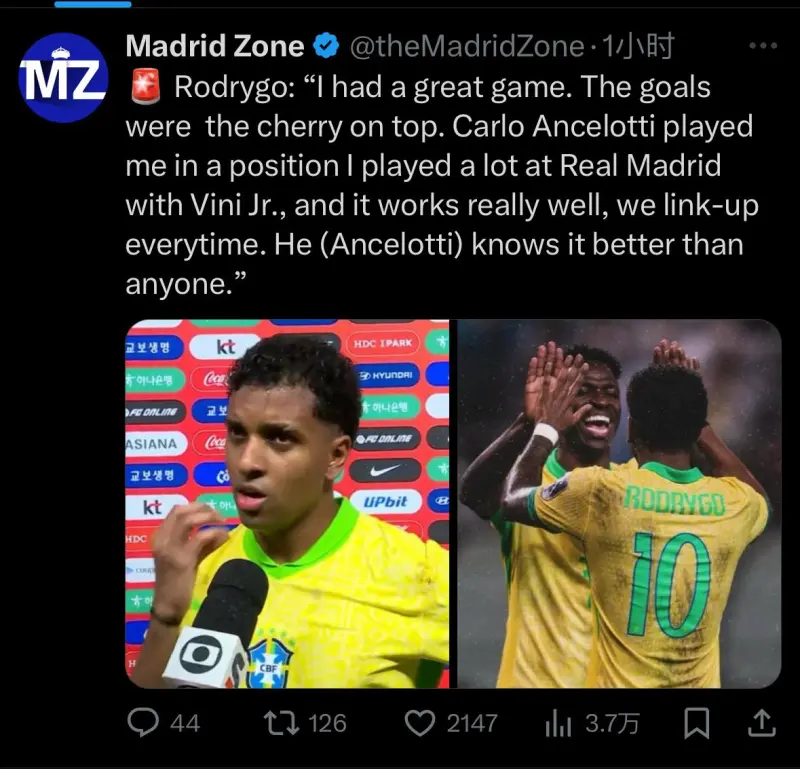800x769 pixels.
Task: Like the tweet with heart icon
Action: (419, 723)
